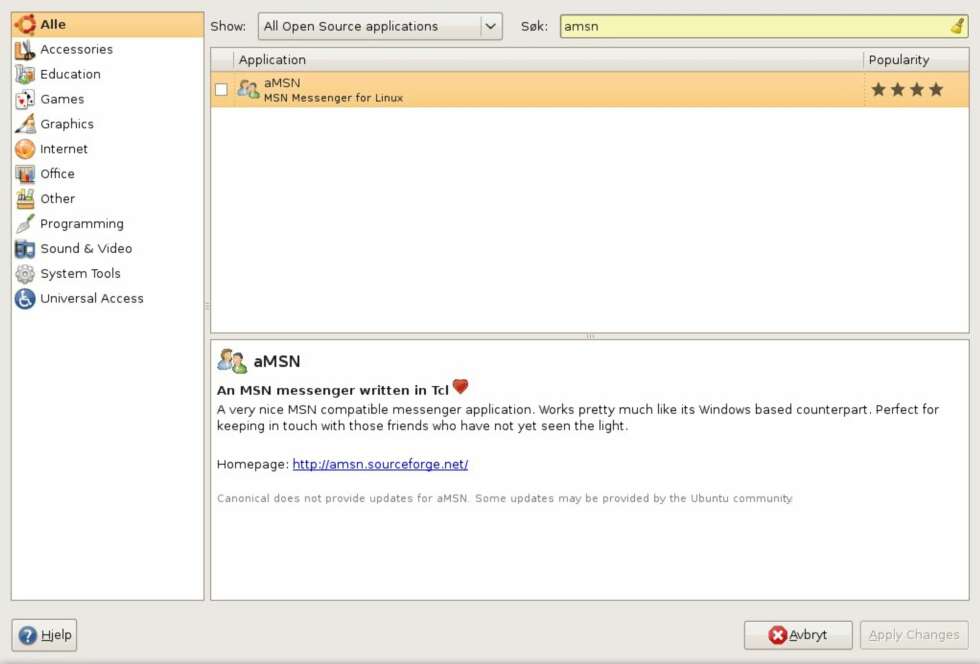
Task: Sort by the Popularity column header
Action: click(x=917, y=60)
